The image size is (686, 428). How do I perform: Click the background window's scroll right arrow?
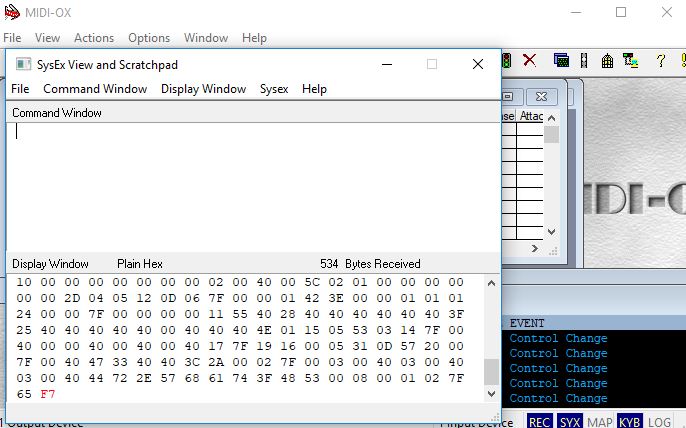pos(535,249)
